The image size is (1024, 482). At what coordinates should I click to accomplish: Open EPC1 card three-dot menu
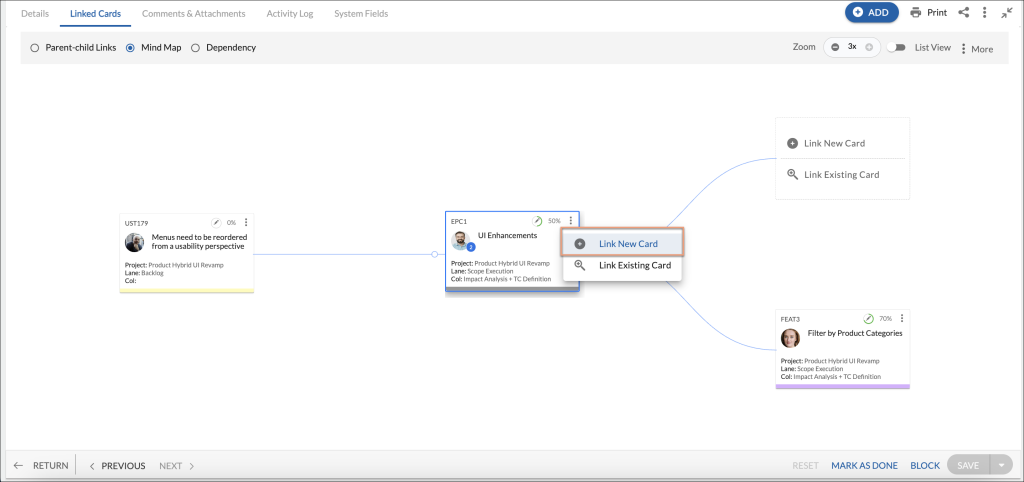click(571, 221)
